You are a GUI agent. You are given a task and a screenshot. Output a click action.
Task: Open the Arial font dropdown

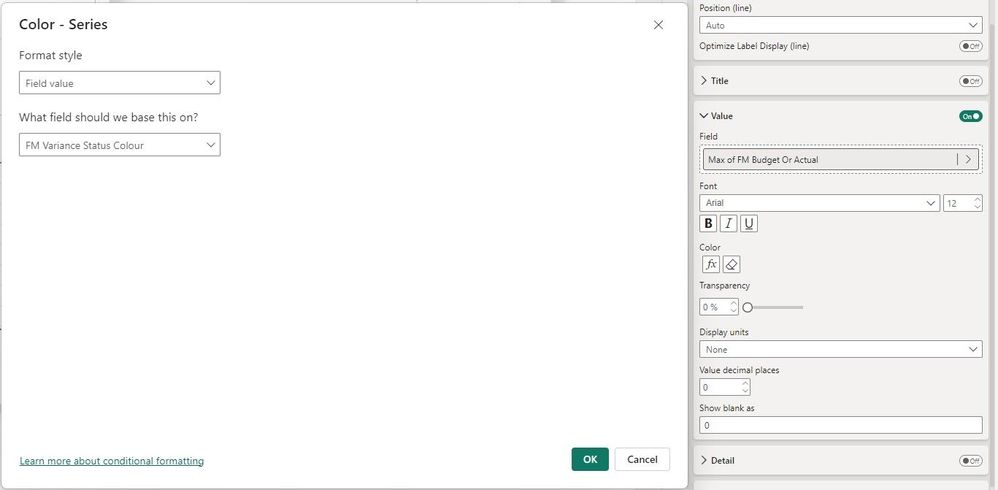[x=819, y=203]
